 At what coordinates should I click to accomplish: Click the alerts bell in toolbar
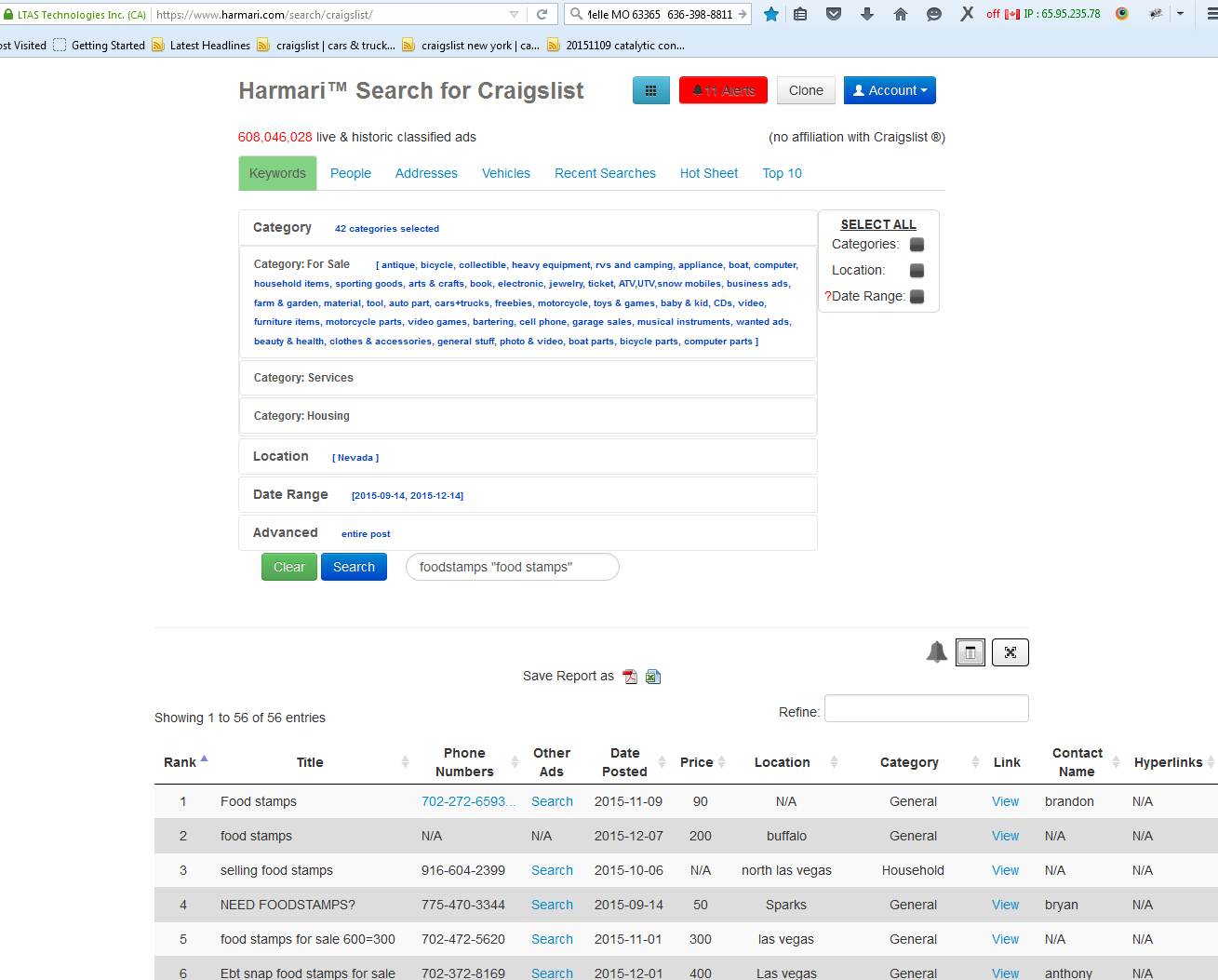pyautogui.click(x=723, y=90)
